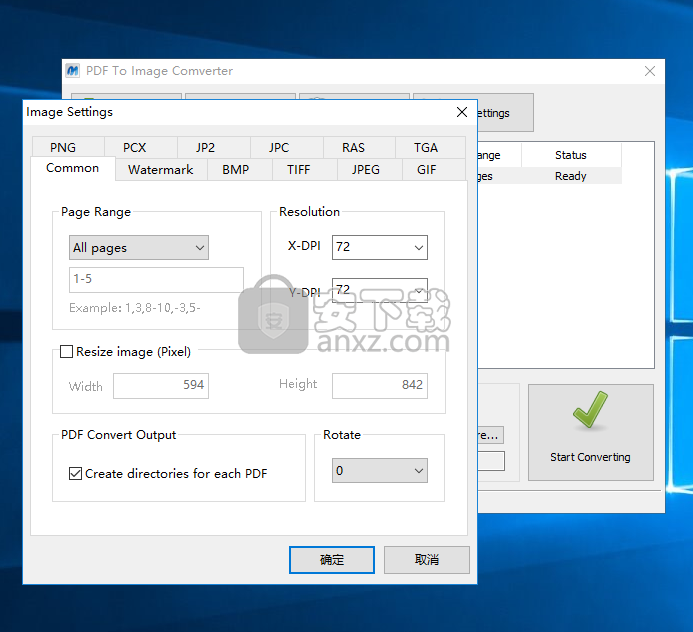Click the Status column header
Viewport: 693px width, 632px height.
pos(571,155)
